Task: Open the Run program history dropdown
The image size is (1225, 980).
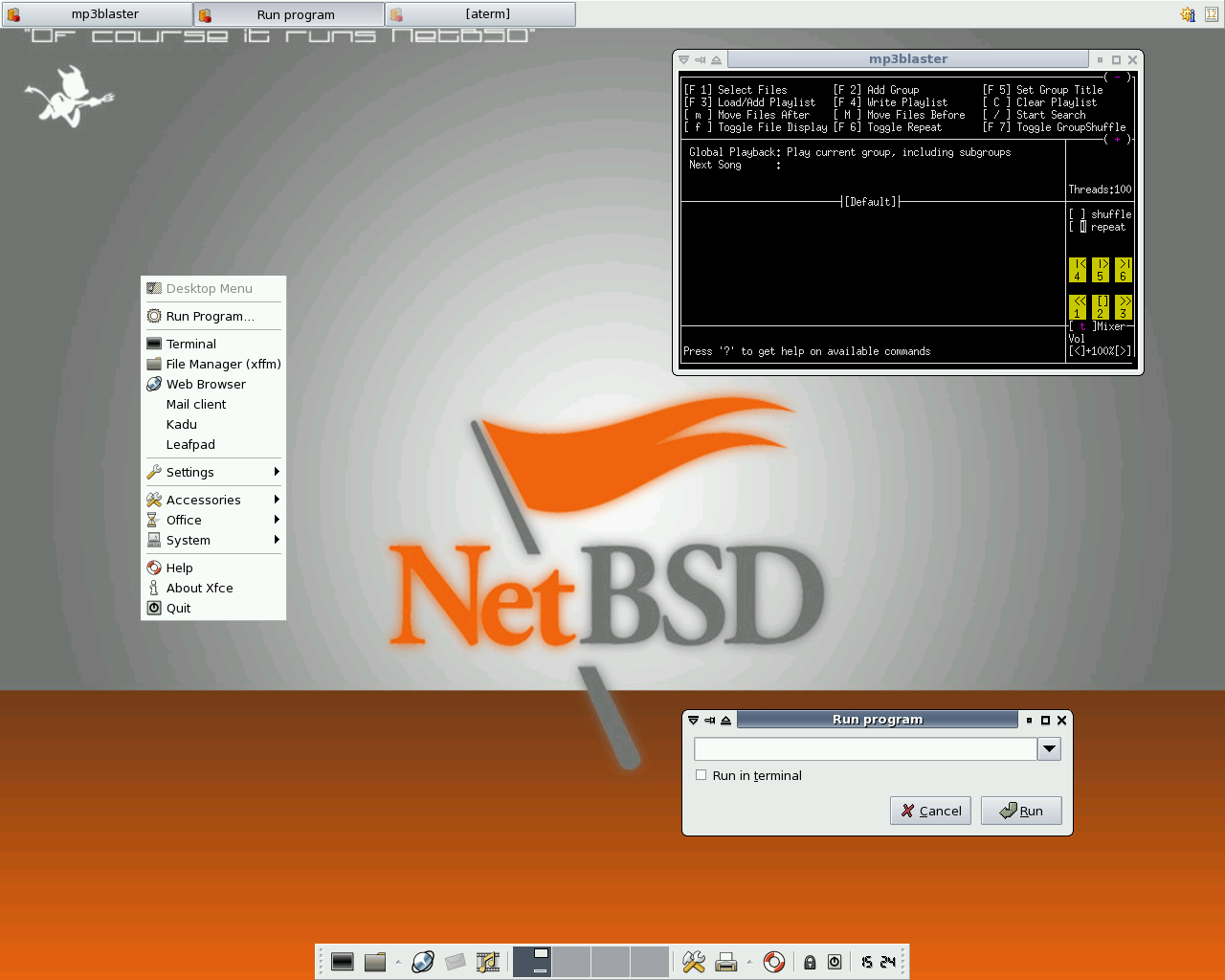Action: (x=1049, y=749)
